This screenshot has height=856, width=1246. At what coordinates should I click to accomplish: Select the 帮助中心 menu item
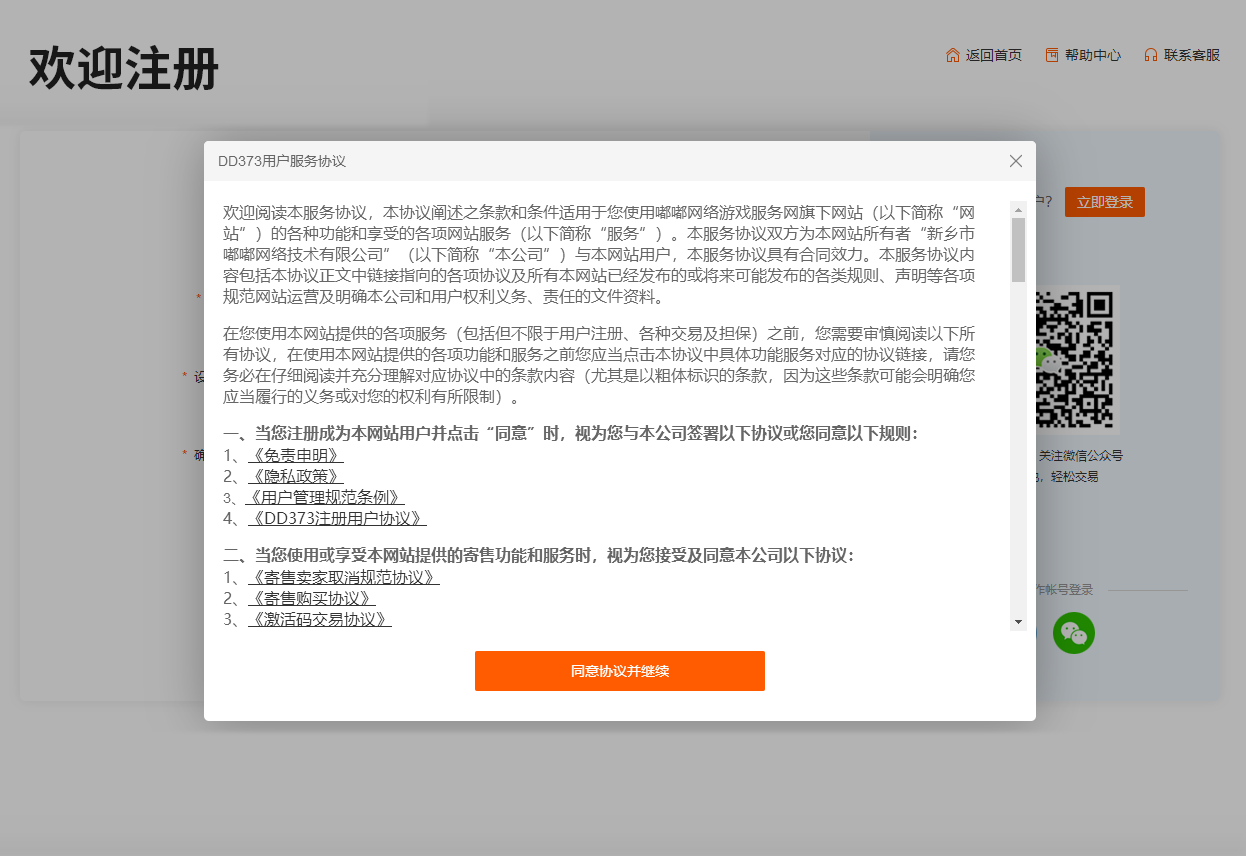click(x=1093, y=55)
